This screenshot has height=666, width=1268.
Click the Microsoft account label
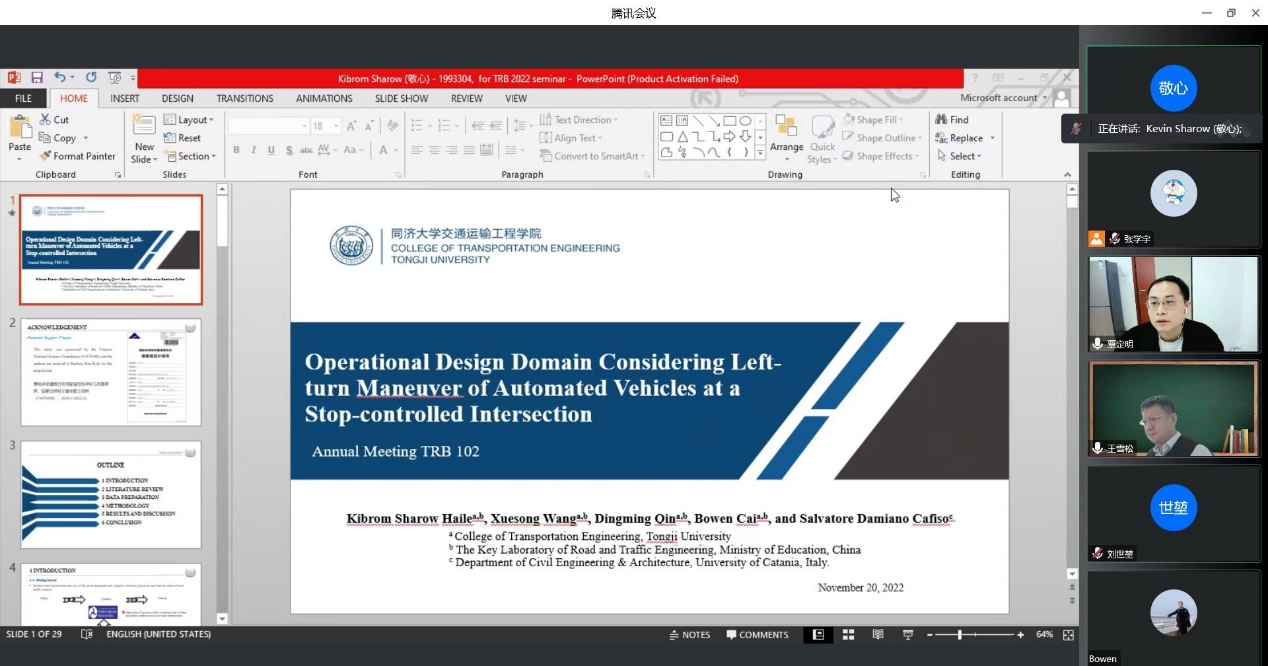point(999,98)
